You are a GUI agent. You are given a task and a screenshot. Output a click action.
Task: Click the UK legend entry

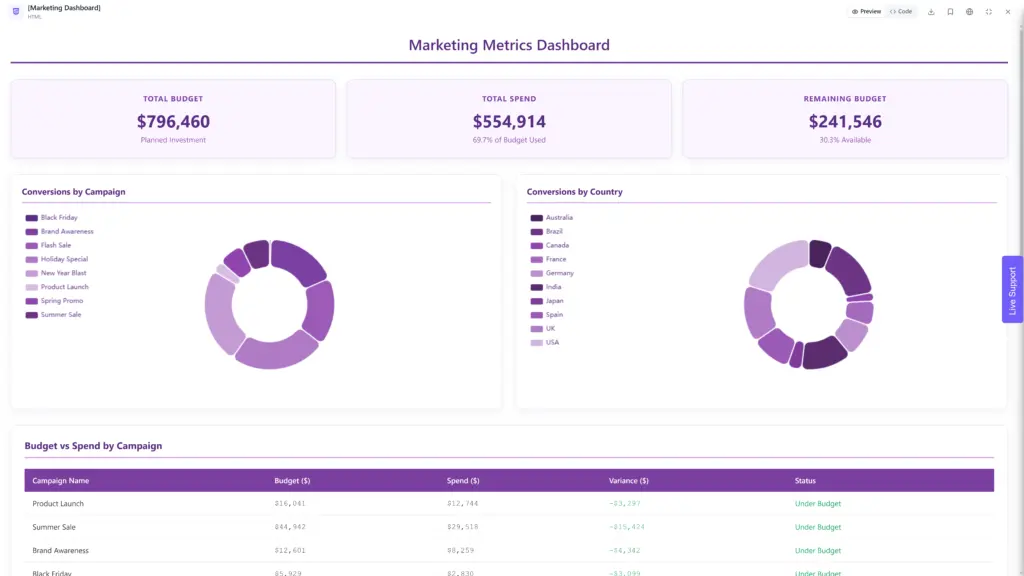543,328
